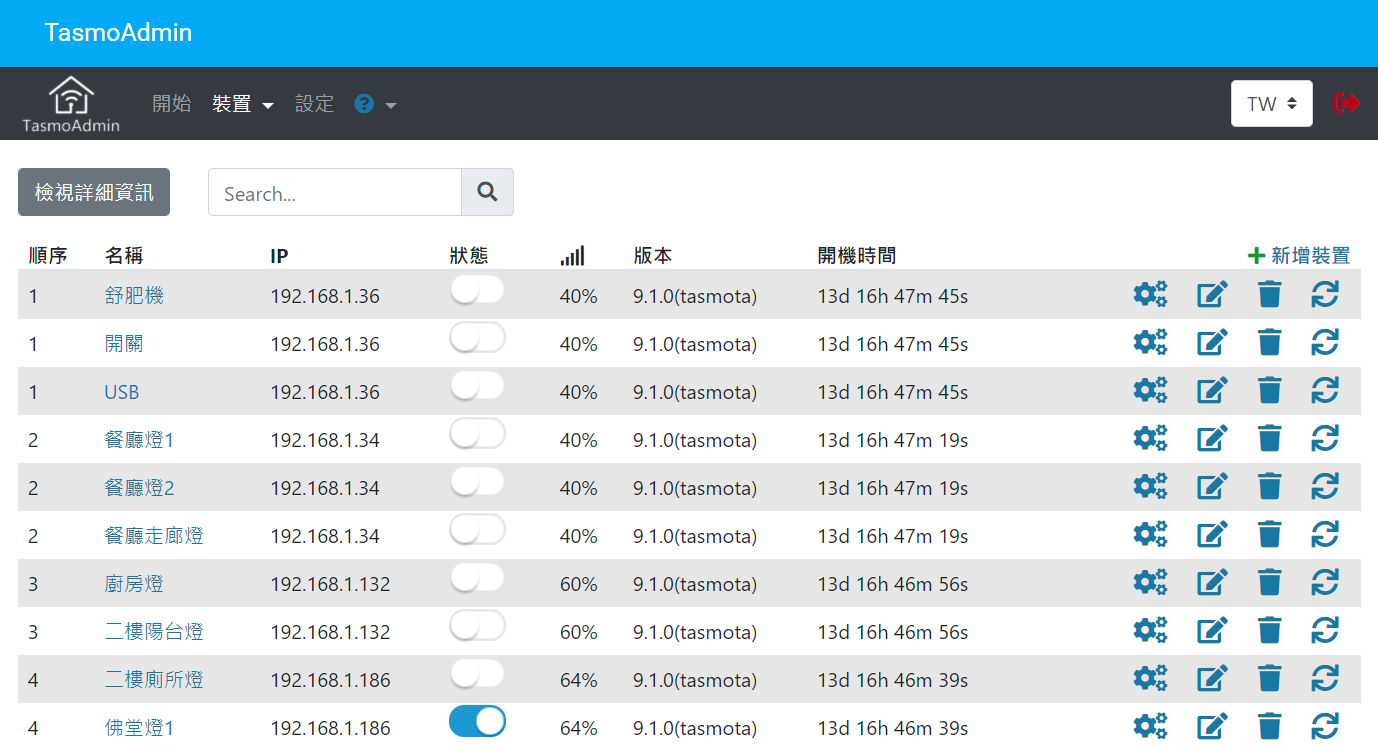
Task: Focus the Search input field
Action: (x=334, y=192)
